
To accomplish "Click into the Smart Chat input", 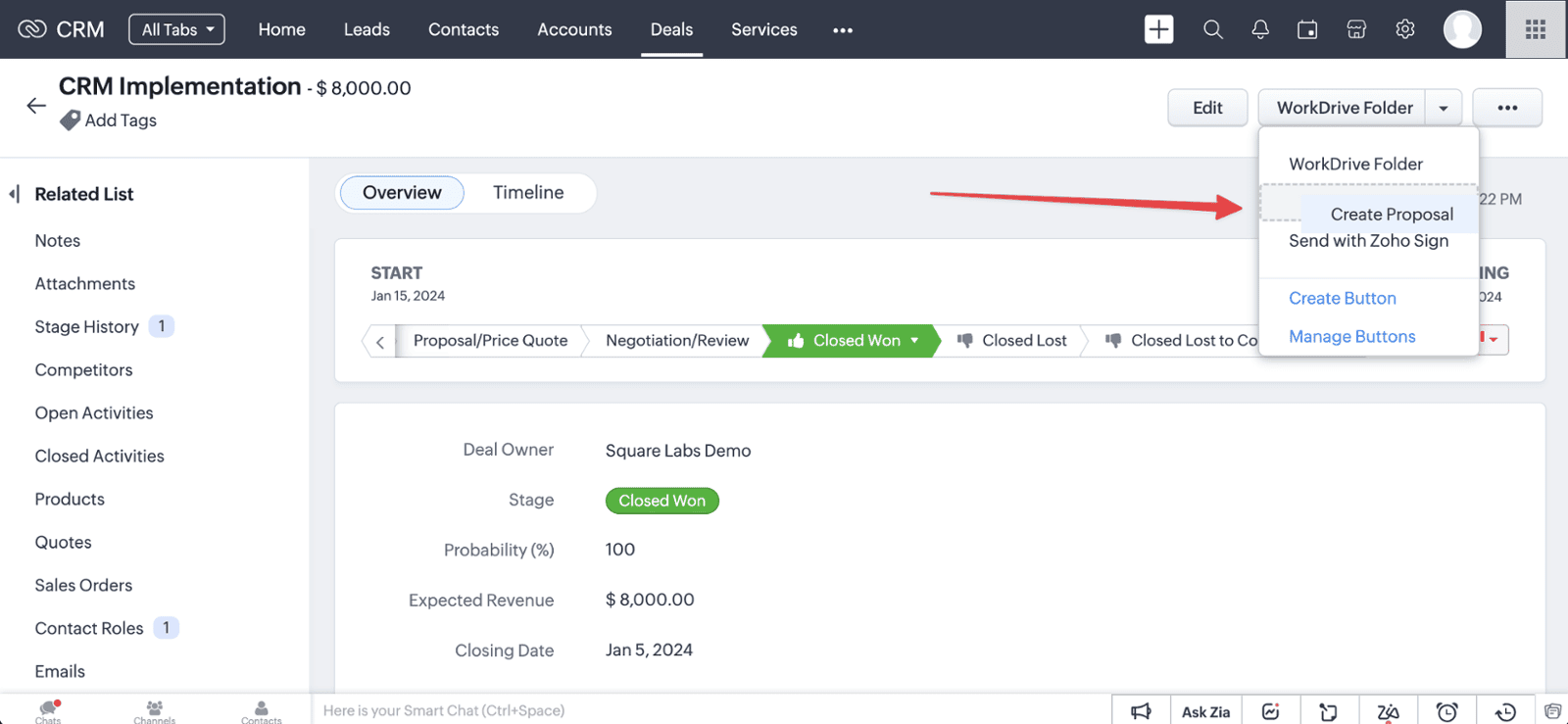I will pyautogui.click(x=710, y=711).
